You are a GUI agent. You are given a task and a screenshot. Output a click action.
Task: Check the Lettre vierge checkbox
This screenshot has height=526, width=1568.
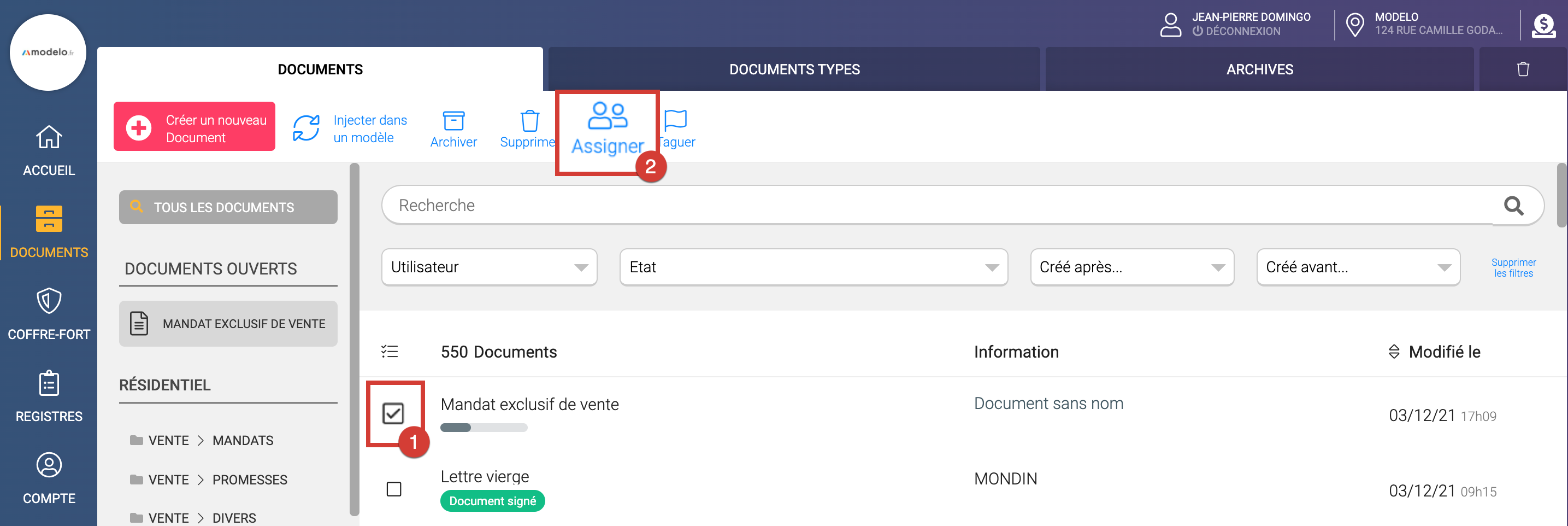click(x=394, y=489)
